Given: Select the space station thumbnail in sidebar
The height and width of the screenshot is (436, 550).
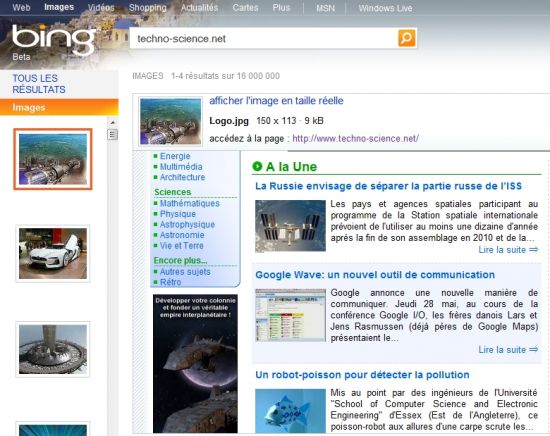Looking at the screenshot, I should [53, 159].
